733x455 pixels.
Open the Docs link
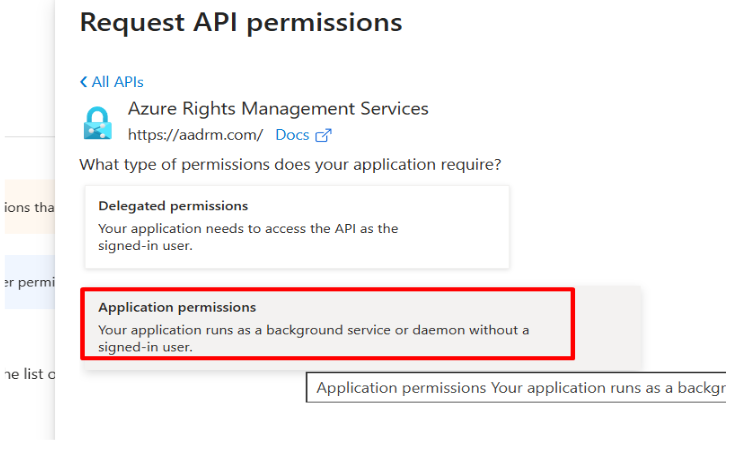[292, 135]
